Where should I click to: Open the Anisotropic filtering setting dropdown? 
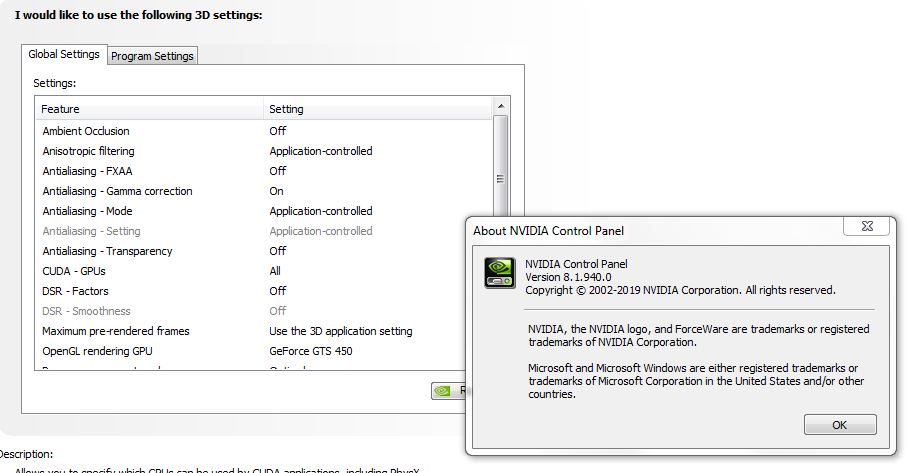[320, 151]
